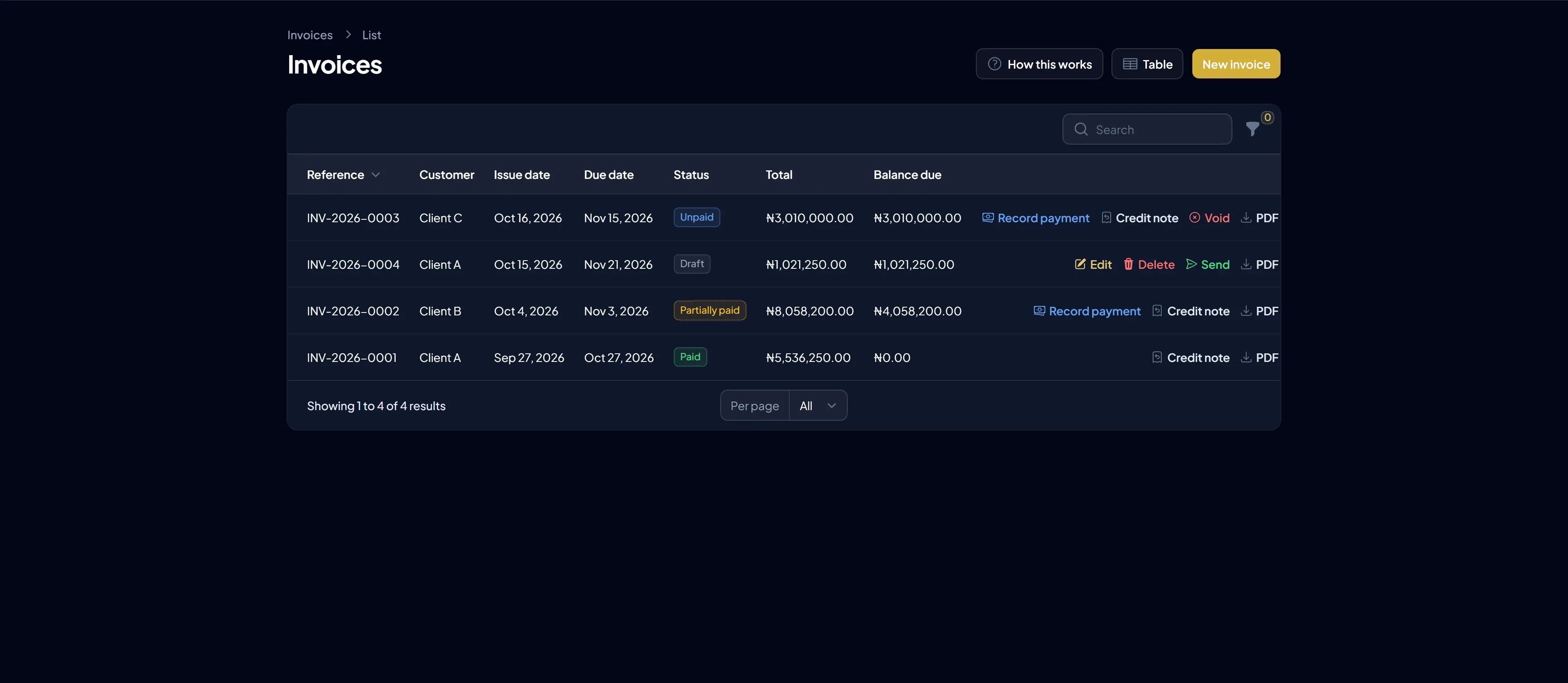Click balance due ₦4,058,200.00

tap(917, 311)
